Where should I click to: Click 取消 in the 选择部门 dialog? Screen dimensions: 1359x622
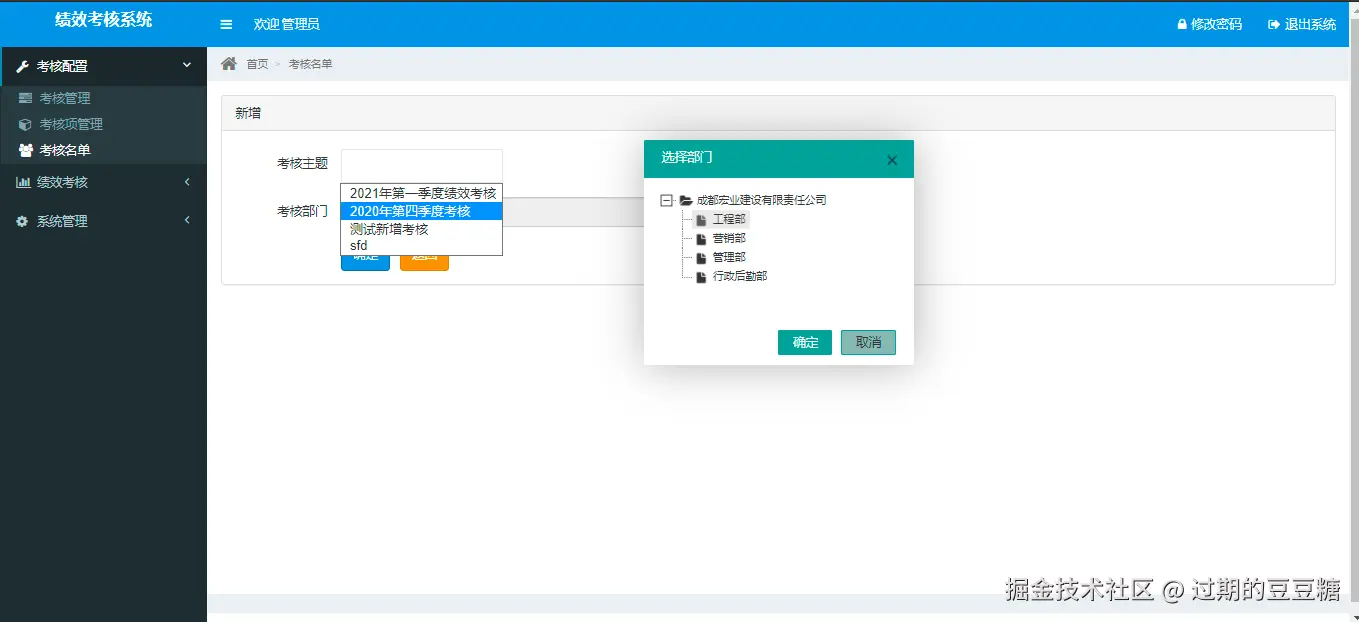pyautogui.click(x=868, y=342)
